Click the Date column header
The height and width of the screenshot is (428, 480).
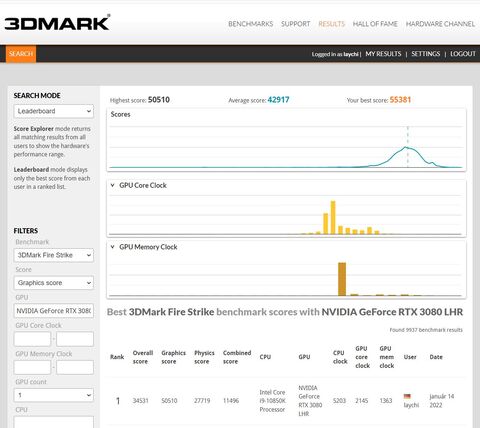pyautogui.click(x=436, y=357)
